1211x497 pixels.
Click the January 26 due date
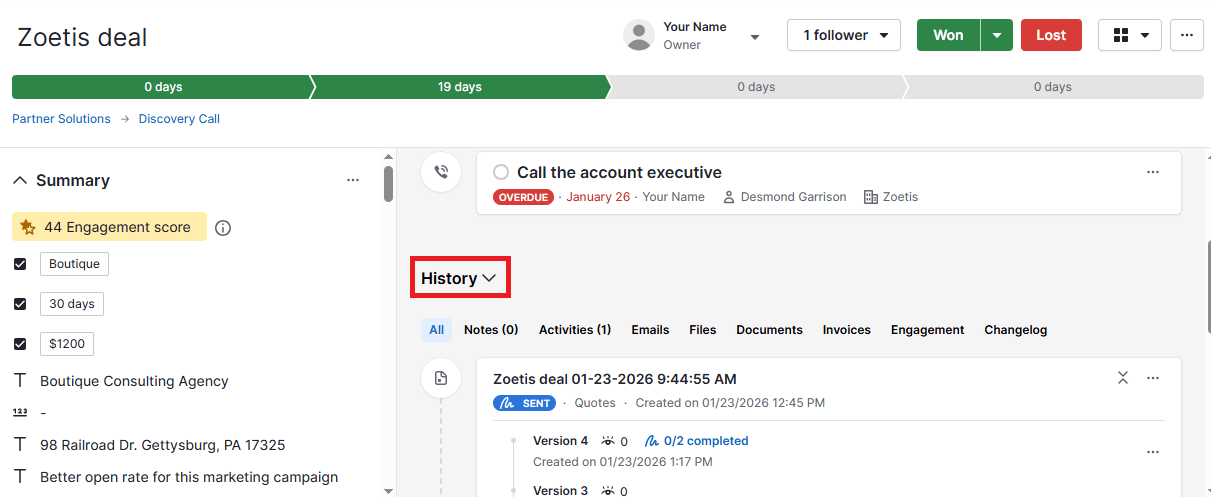click(x=598, y=197)
